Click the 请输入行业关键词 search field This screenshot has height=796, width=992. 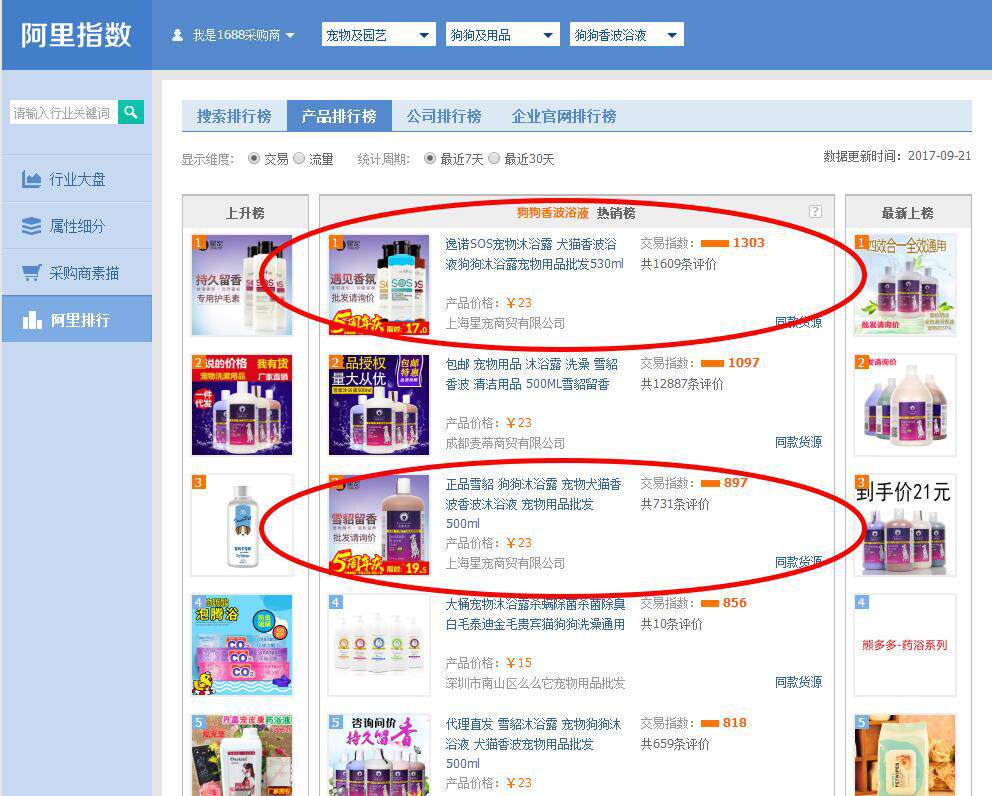tap(63, 113)
